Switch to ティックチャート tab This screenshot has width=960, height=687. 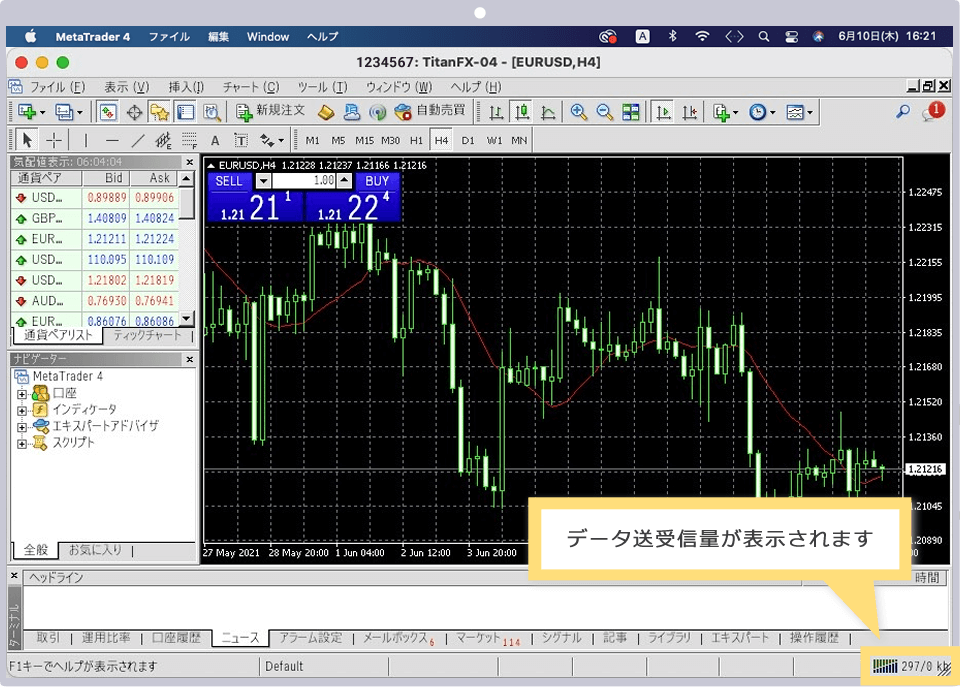[148, 336]
